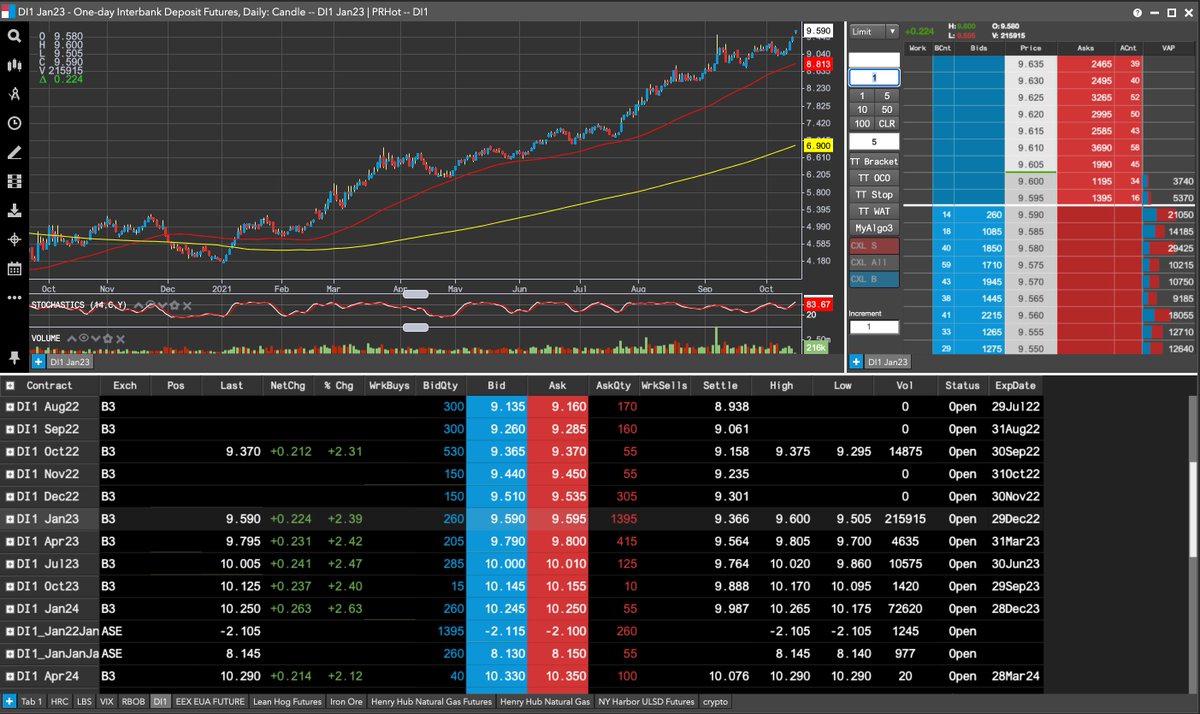Expand the DI1 Sep22 contract row
Screen dimensions: 1200x714
(10, 429)
